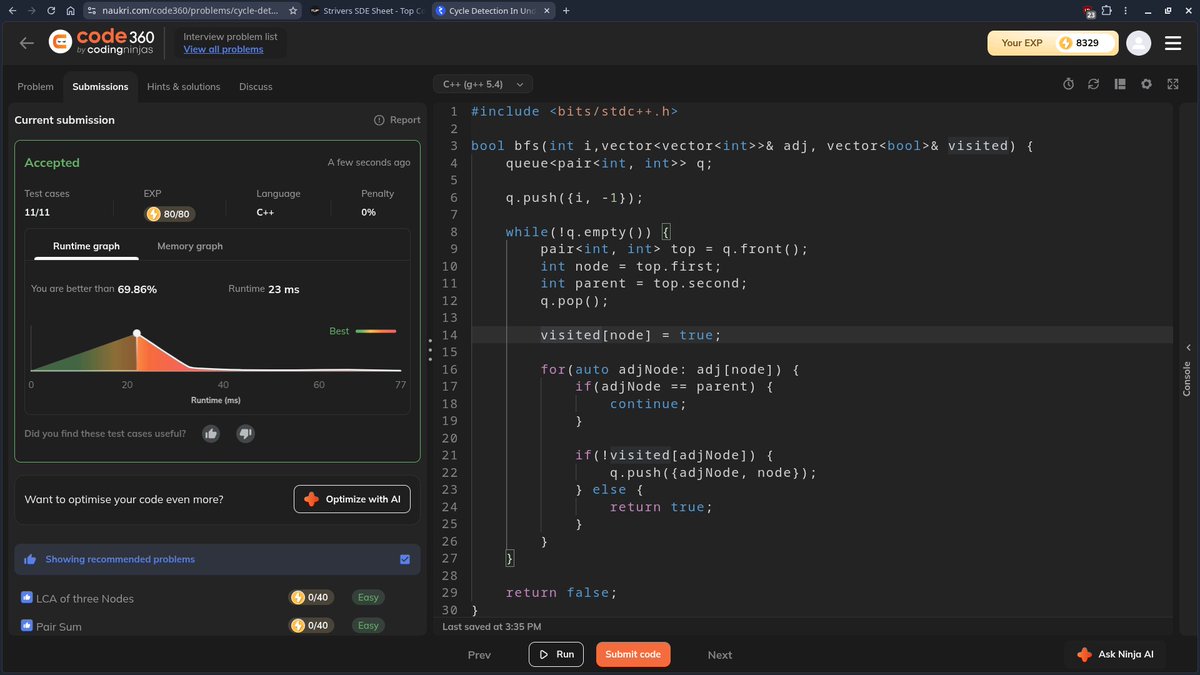Bookmark this page with the star
The image size is (1200, 675).
click(x=292, y=10)
